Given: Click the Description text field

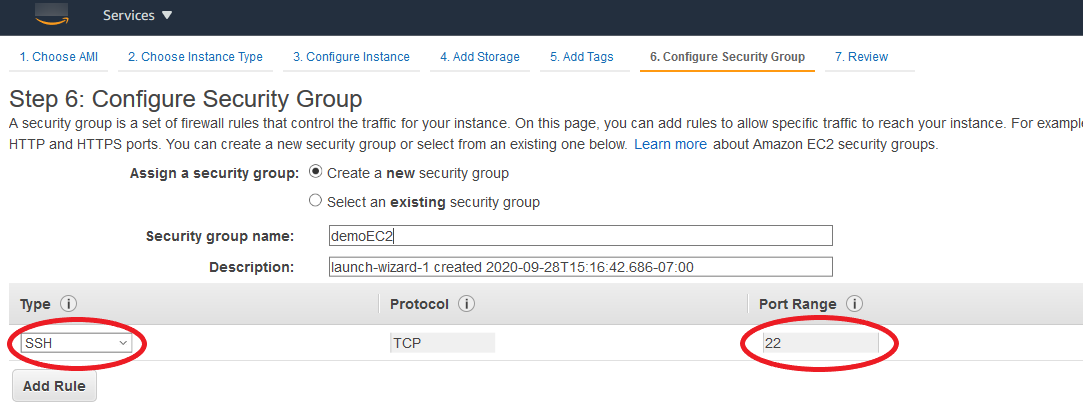Looking at the screenshot, I should point(580,267).
